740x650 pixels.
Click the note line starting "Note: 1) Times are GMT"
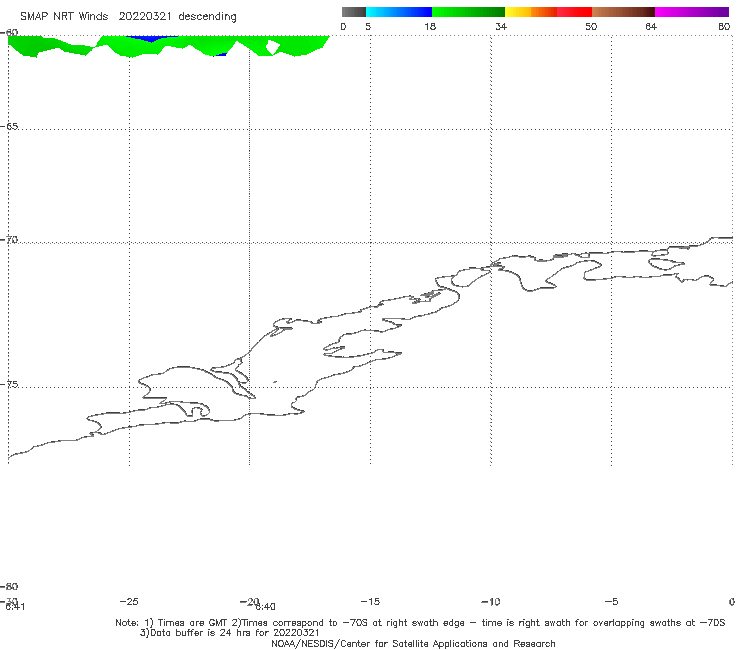(420, 623)
